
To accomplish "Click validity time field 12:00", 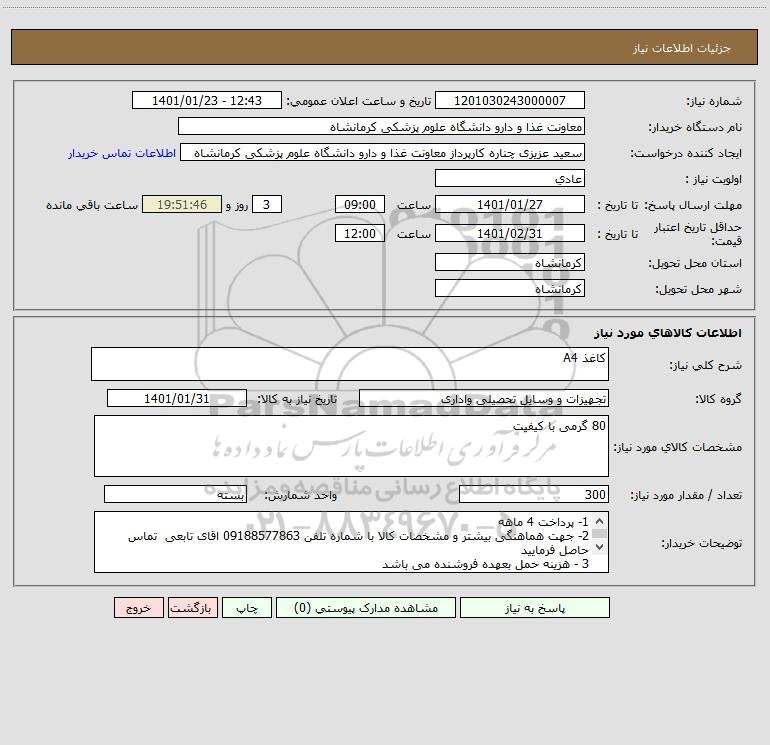I will (359, 233).
